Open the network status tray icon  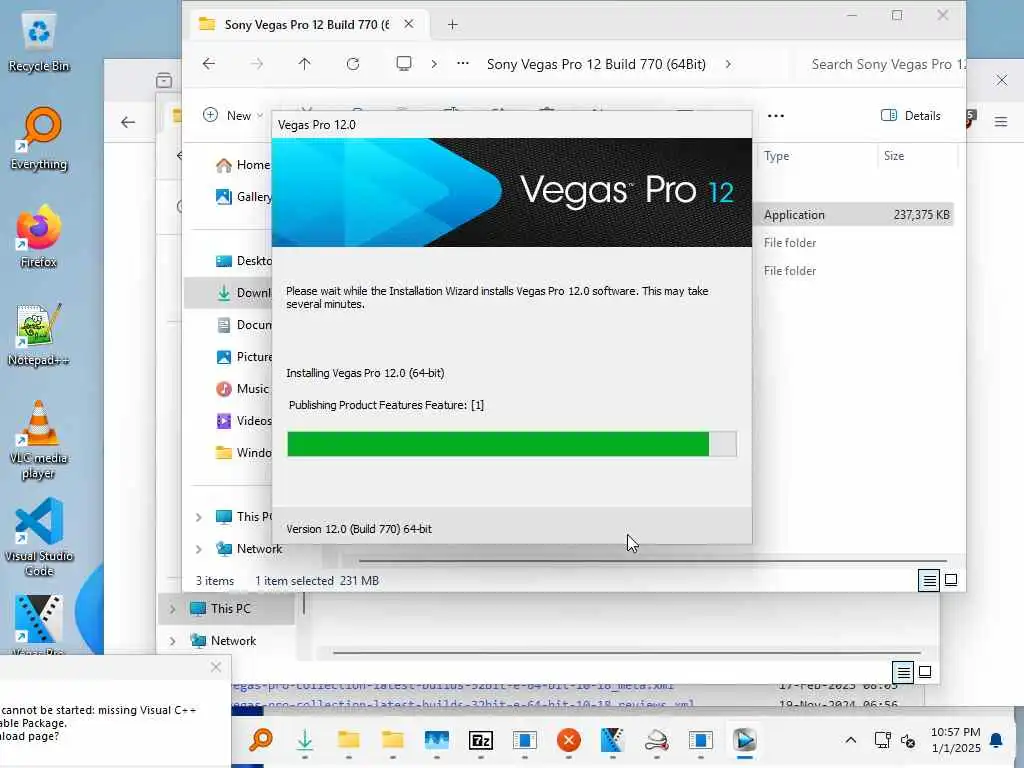tap(882, 741)
